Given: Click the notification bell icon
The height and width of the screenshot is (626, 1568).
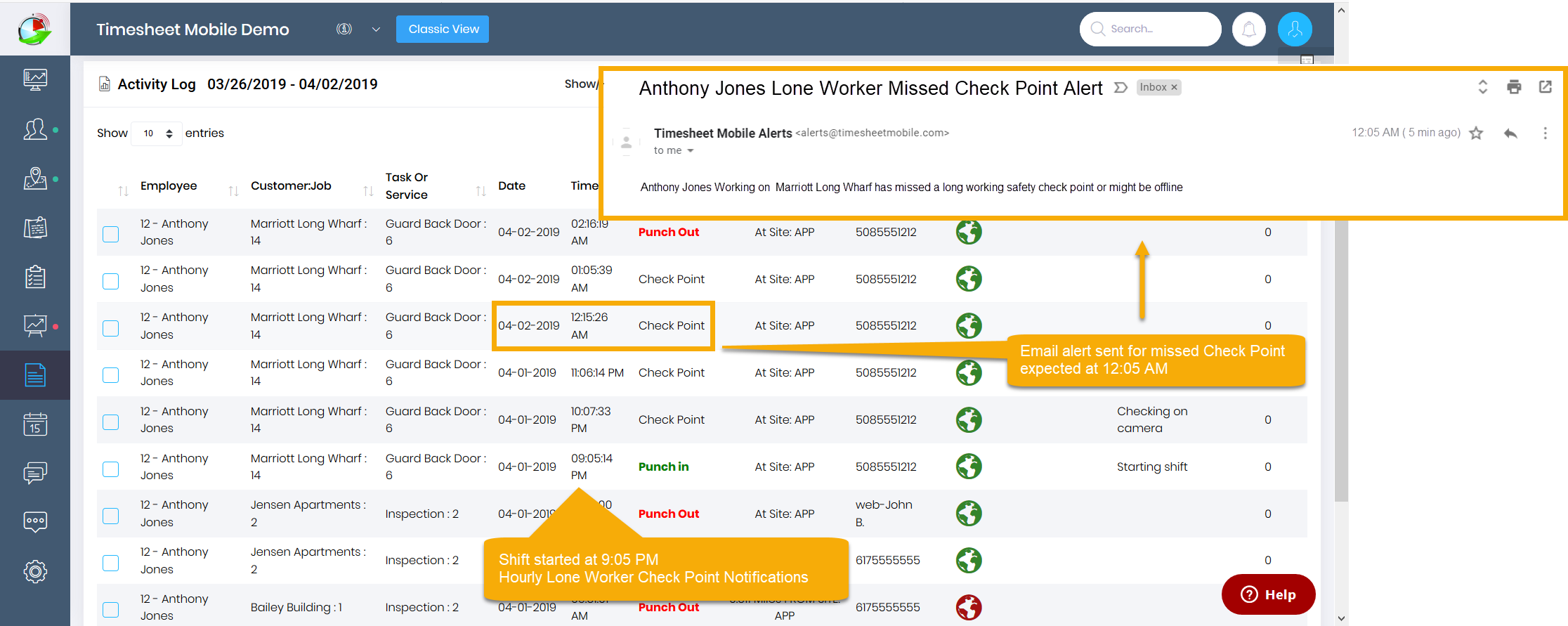Looking at the screenshot, I should (1249, 30).
